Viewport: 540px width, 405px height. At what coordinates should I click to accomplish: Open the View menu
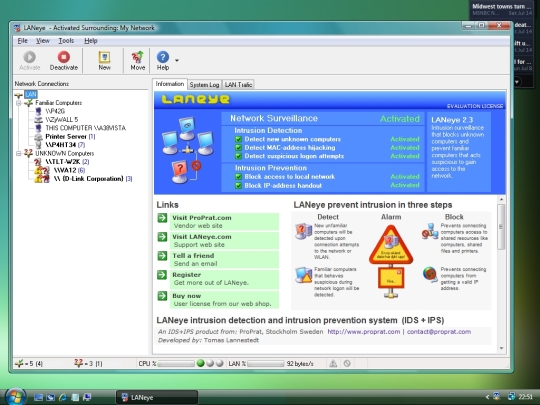43,41
